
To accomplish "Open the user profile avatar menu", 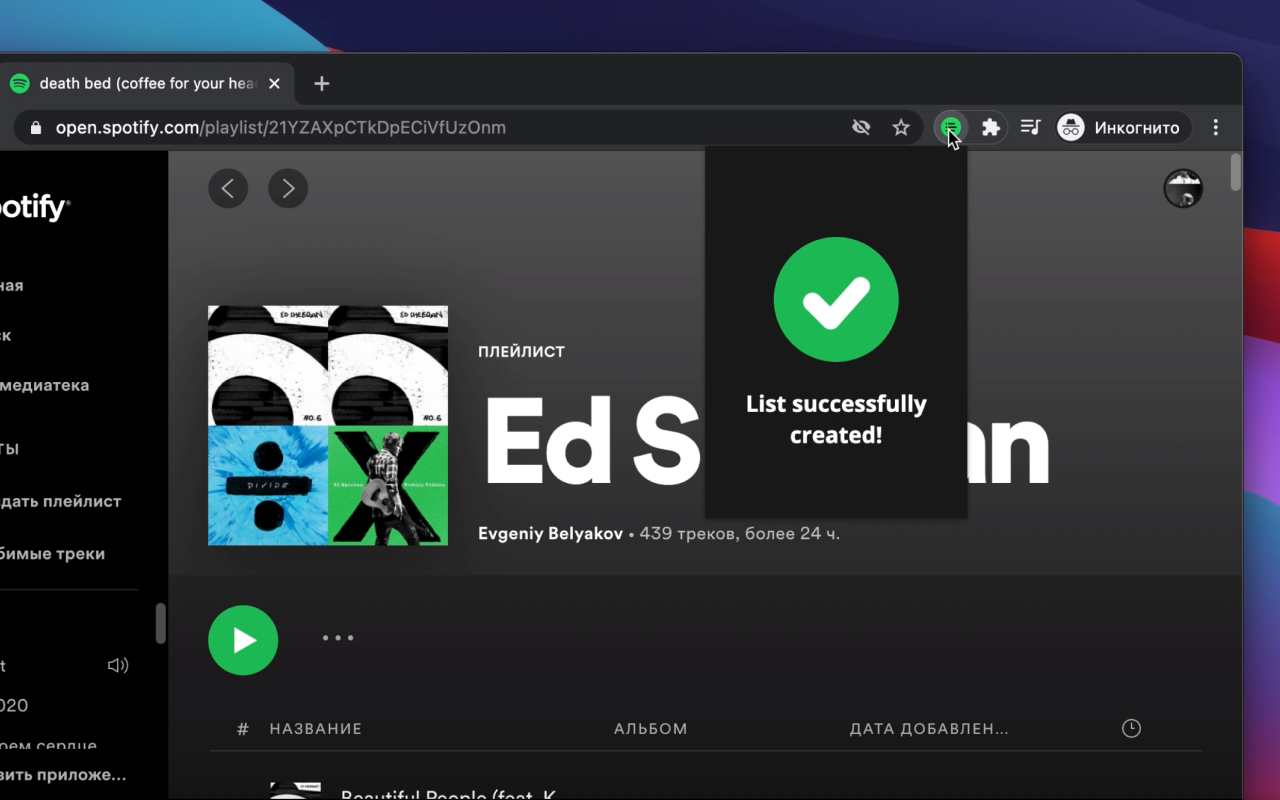I will coord(1183,188).
